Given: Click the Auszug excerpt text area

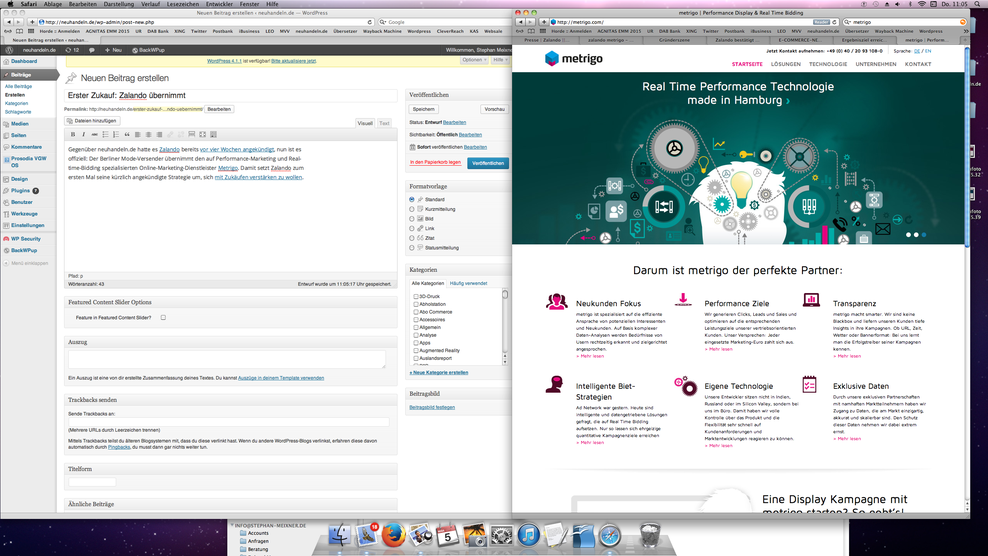Looking at the screenshot, I should click(227, 359).
